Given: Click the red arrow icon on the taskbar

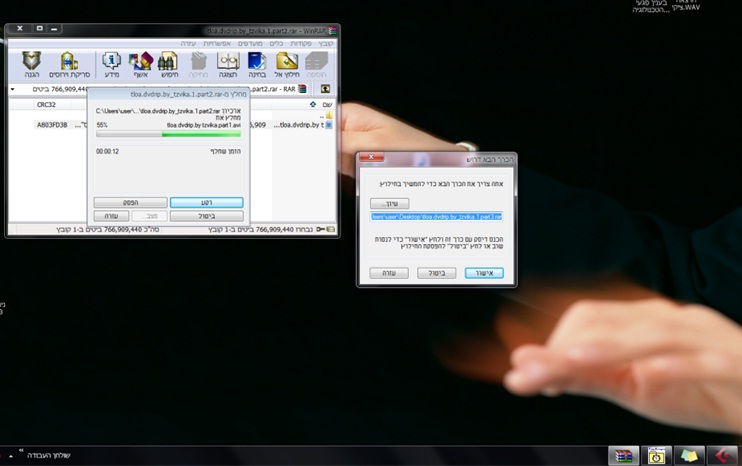Looking at the screenshot, I should tap(722, 456).
